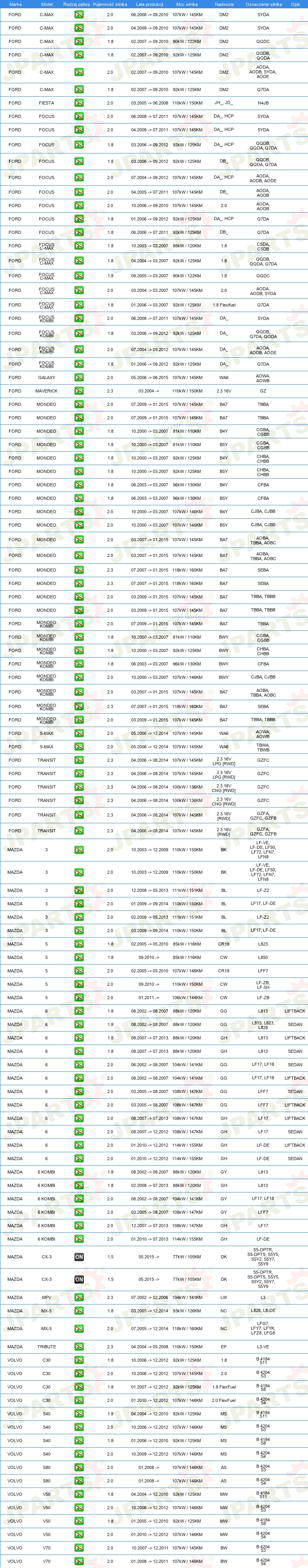
Task: Click the L850 engine code cell
Action: (x=263, y=957)
